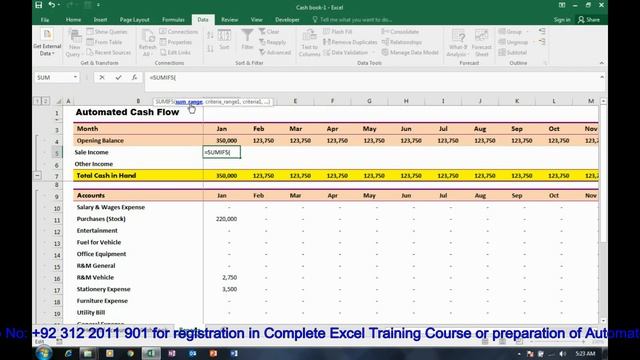This screenshot has height=360, width=640.
Task: Expand the formula bar
Action: pos(602,77)
